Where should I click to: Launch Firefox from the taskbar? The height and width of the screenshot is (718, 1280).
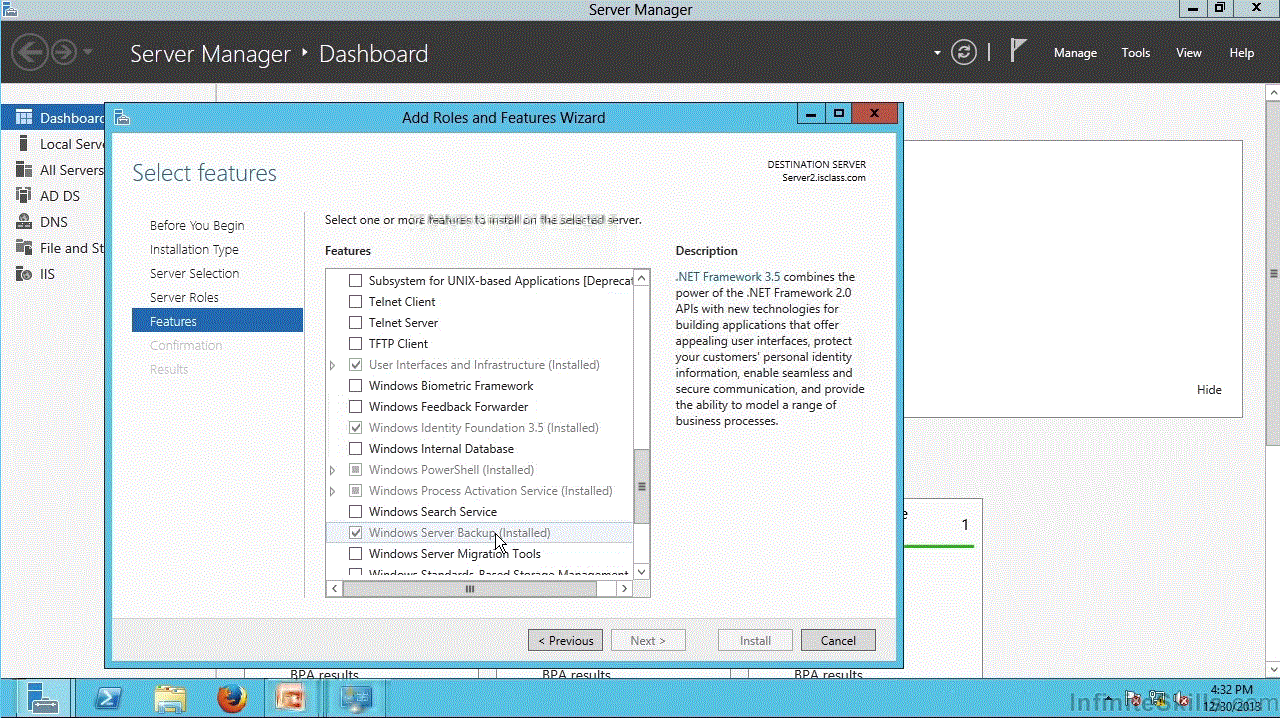(x=232, y=698)
